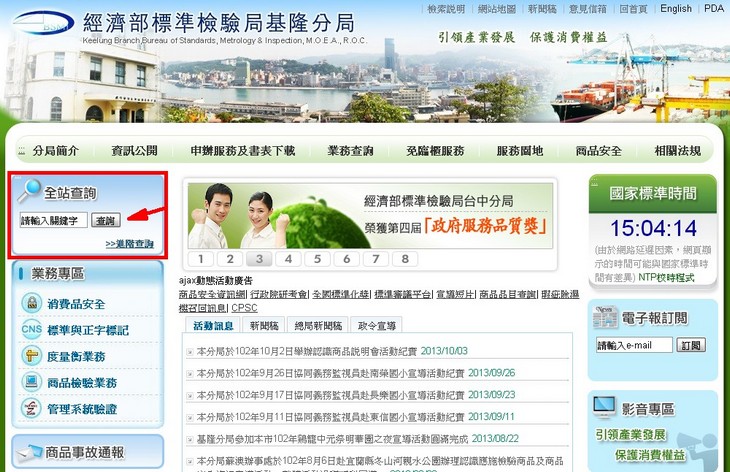Viewport: 730px width, 472px height.
Task: Click the envelope icon beside 商品事故通報
Action: click(29, 453)
